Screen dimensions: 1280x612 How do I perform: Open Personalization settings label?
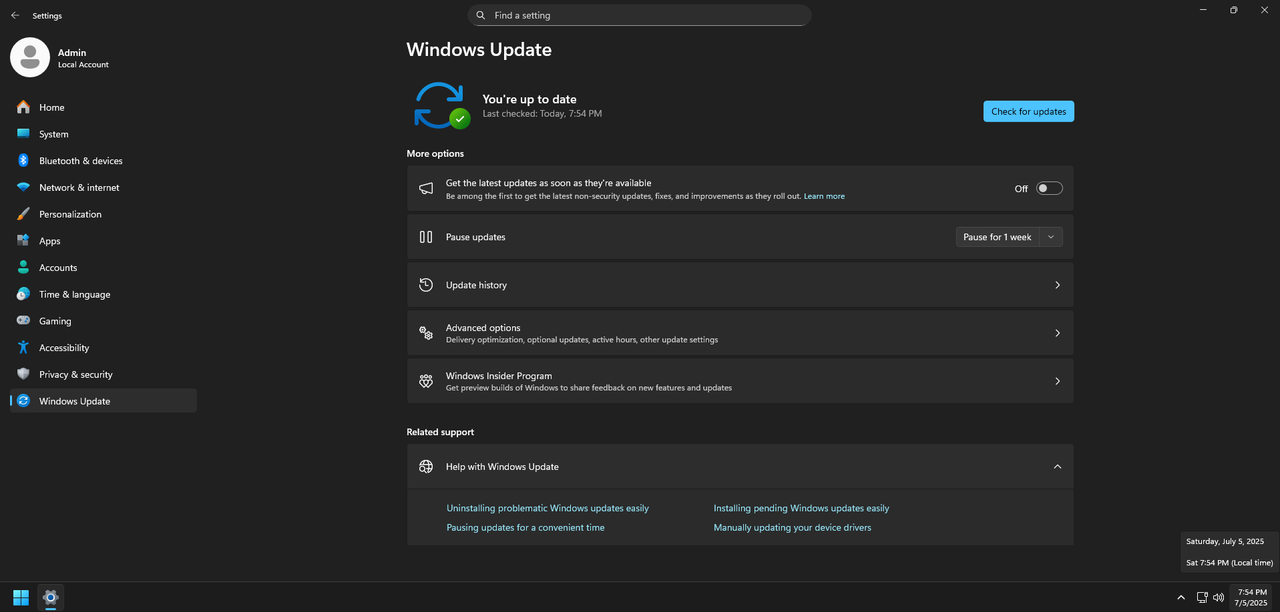[70, 214]
